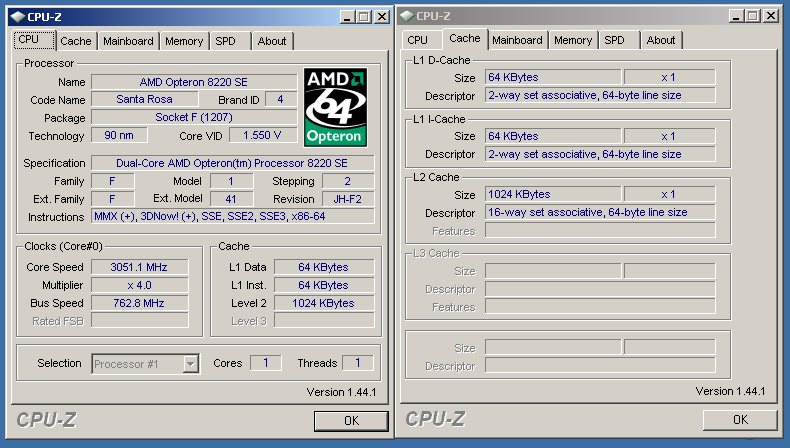
Task: Click the L1 Data value in CPU tab
Action: [x=324, y=267]
